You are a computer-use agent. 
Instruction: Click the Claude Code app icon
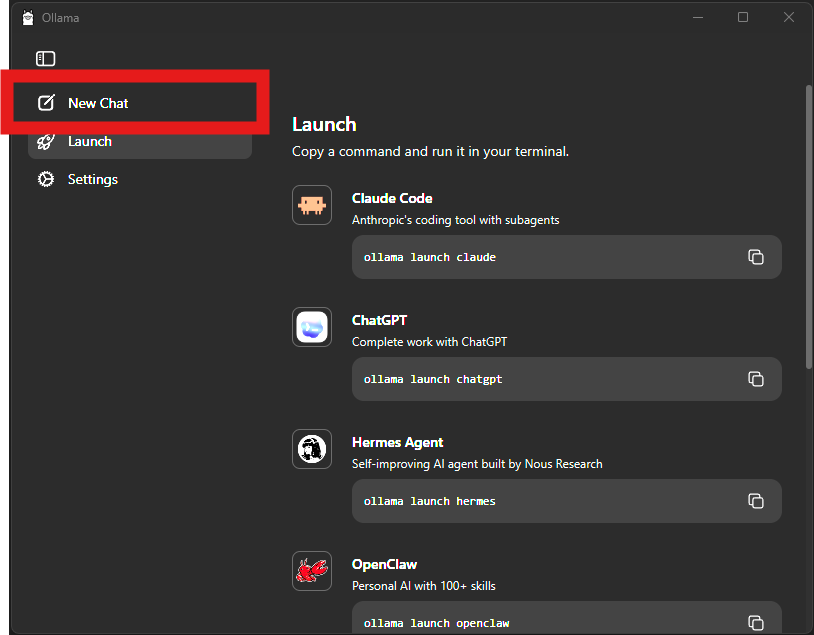tap(311, 205)
